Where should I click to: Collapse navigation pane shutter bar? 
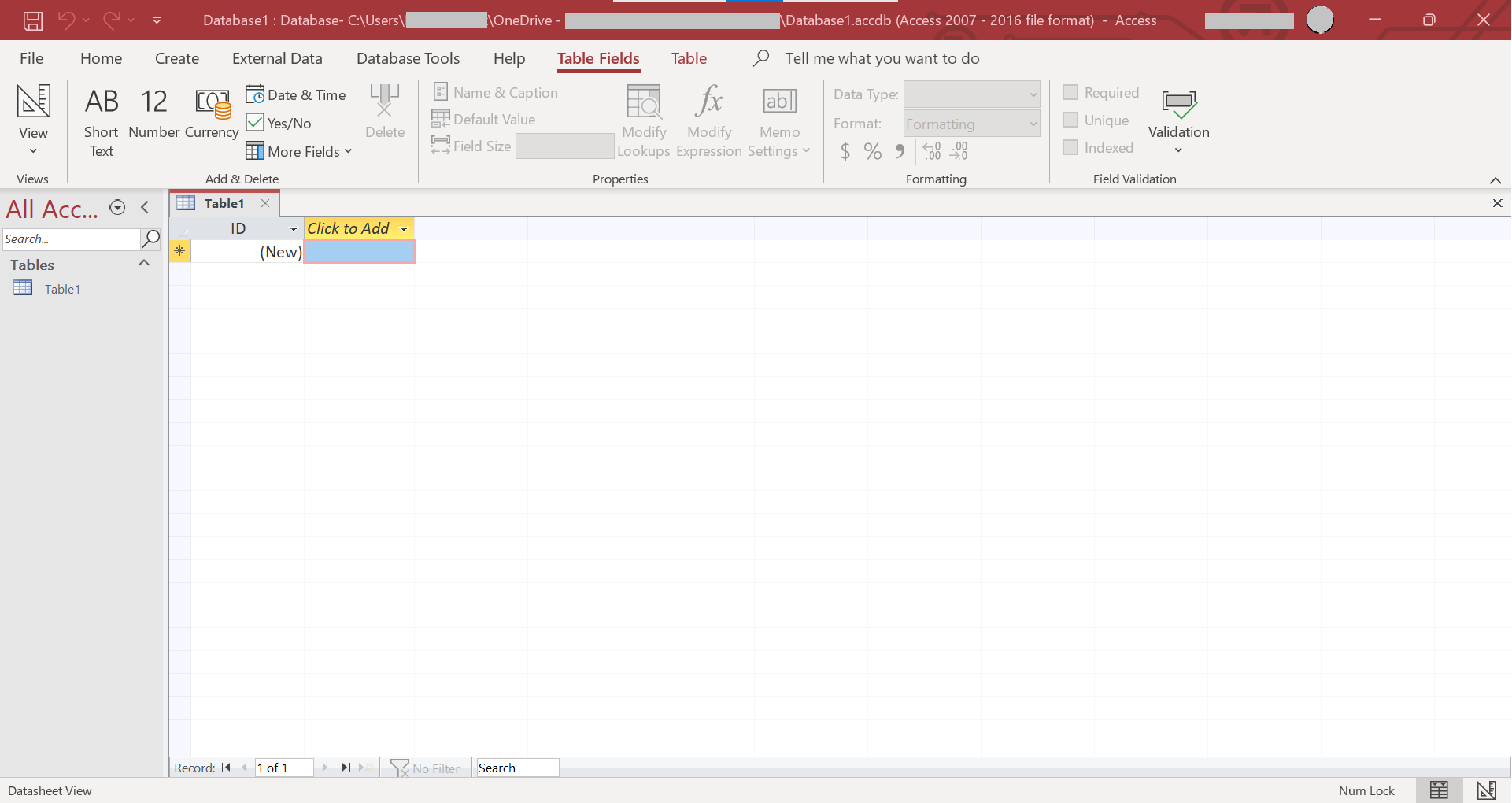tap(145, 207)
